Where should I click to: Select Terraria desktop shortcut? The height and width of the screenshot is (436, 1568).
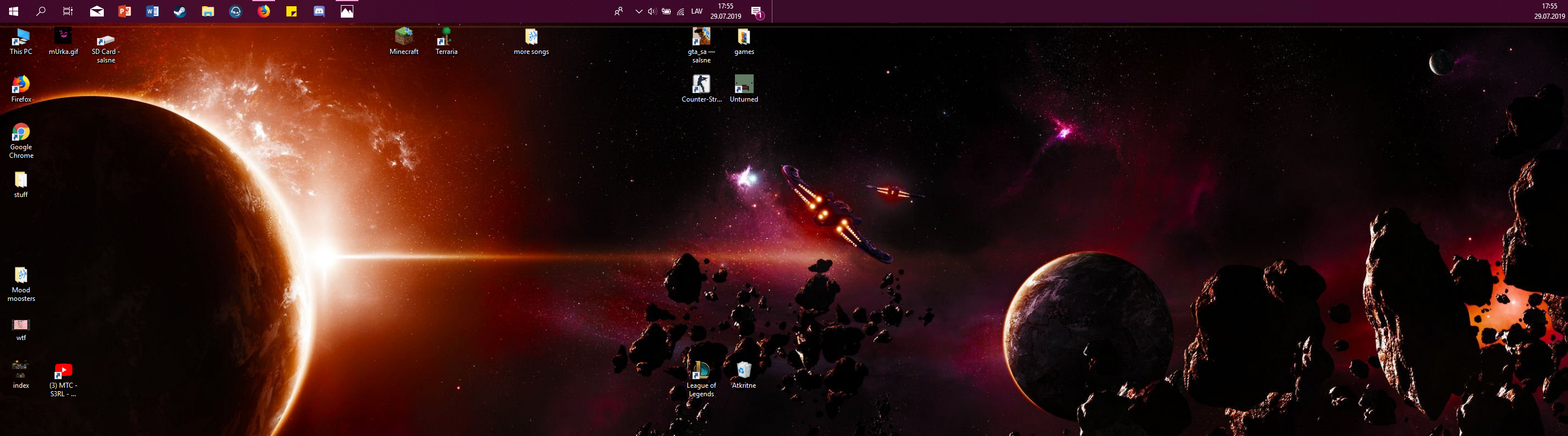pyautogui.click(x=446, y=41)
